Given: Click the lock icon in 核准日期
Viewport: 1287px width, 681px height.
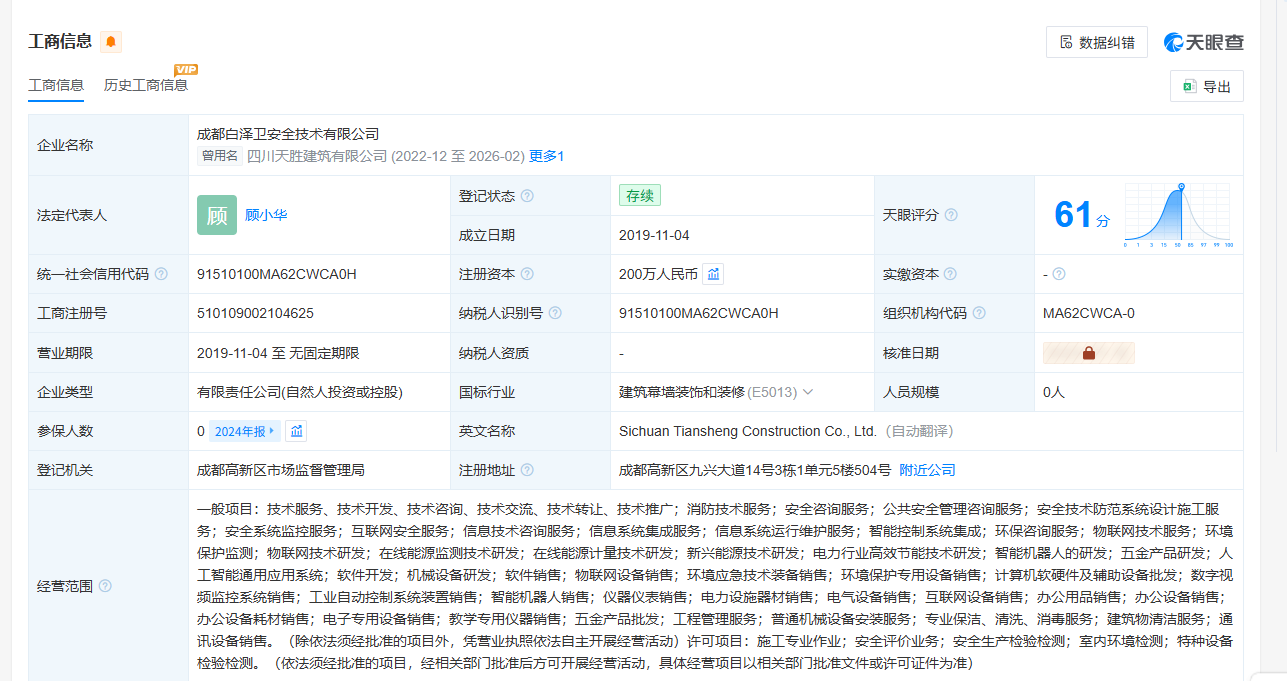Looking at the screenshot, I should click(x=1088, y=353).
